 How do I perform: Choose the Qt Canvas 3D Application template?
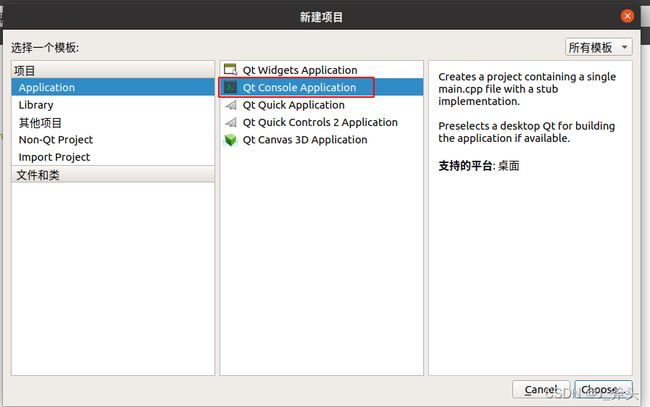tap(322, 140)
